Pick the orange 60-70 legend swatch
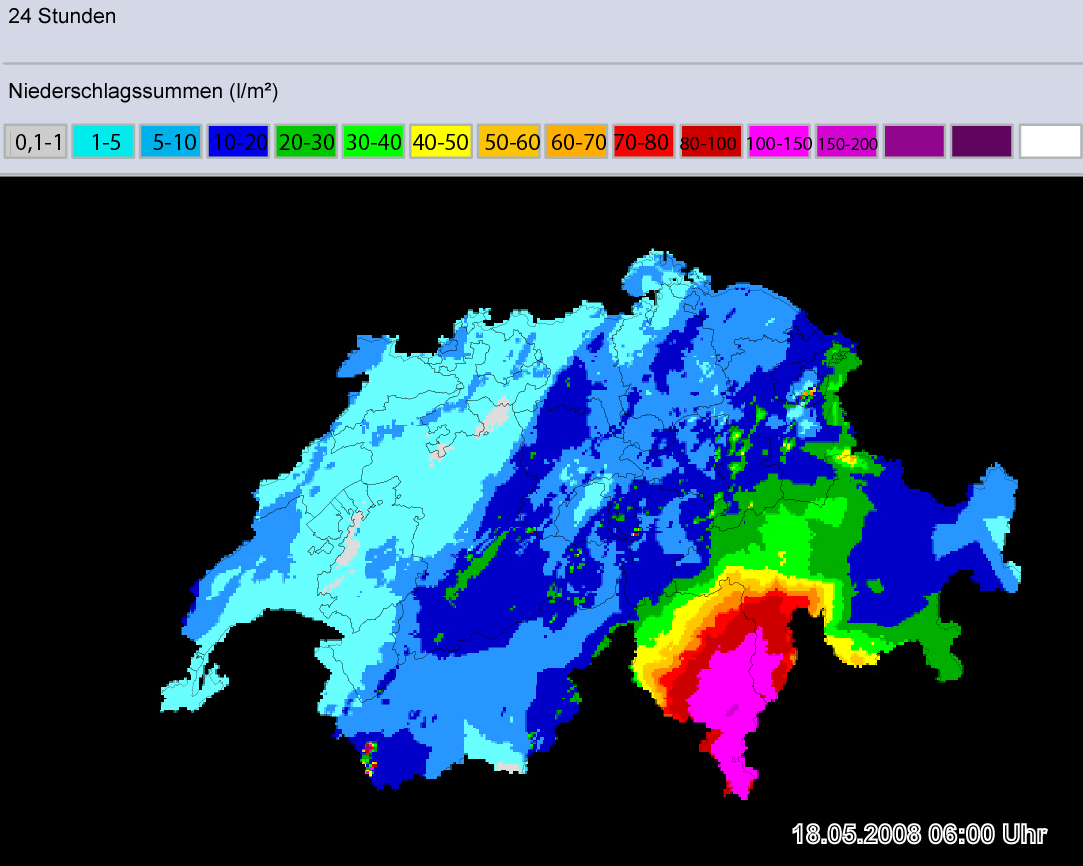Viewport: 1083px width, 866px height. click(x=576, y=142)
